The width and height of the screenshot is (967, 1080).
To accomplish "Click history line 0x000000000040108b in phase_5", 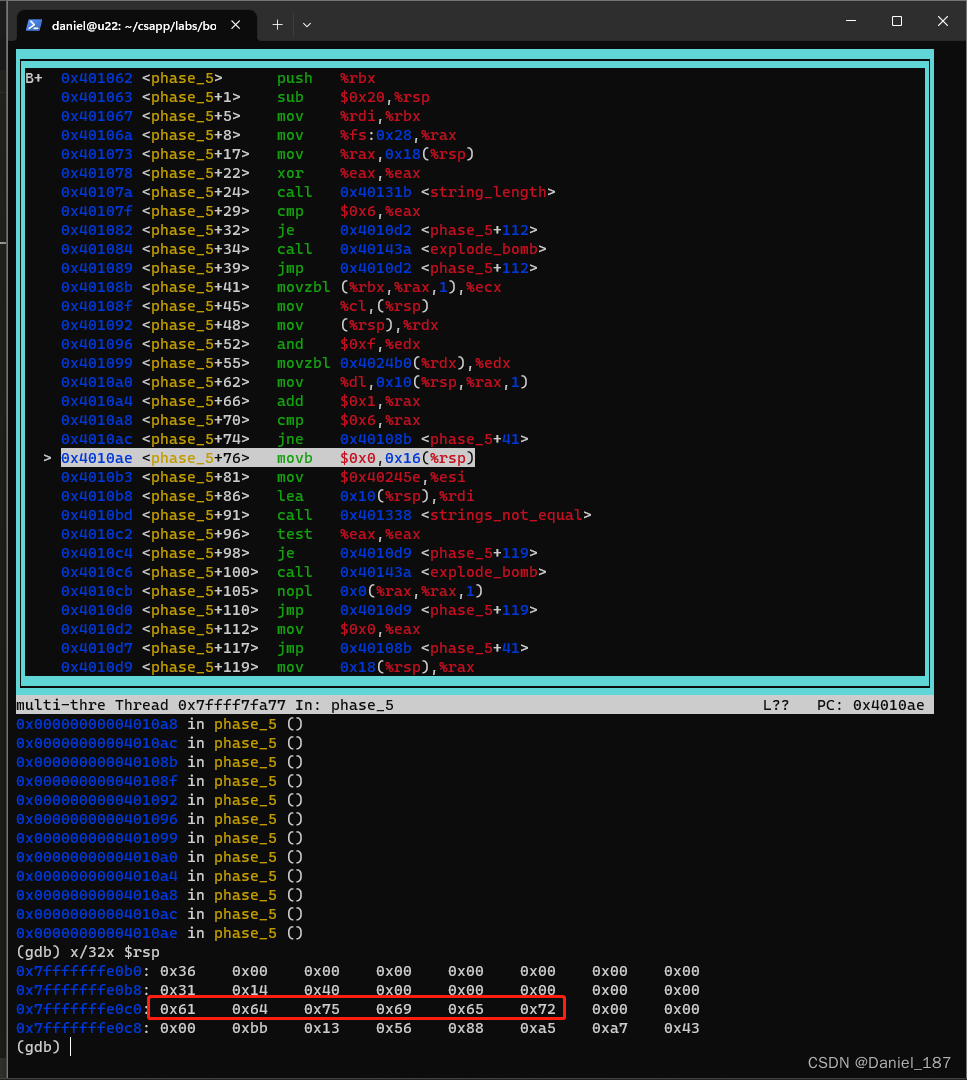I will click(159, 762).
